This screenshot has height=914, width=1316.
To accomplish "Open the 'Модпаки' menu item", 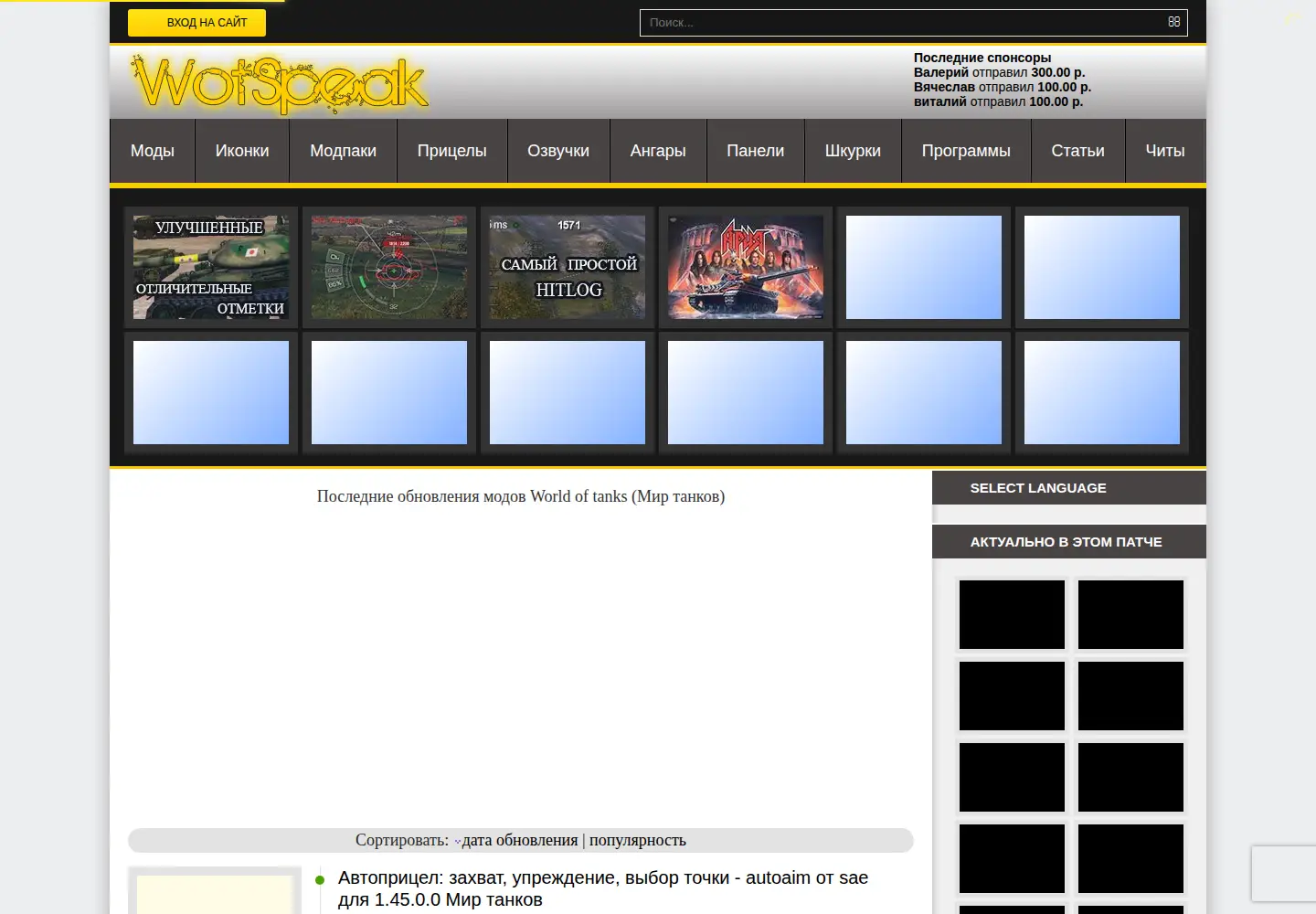I will click(343, 151).
